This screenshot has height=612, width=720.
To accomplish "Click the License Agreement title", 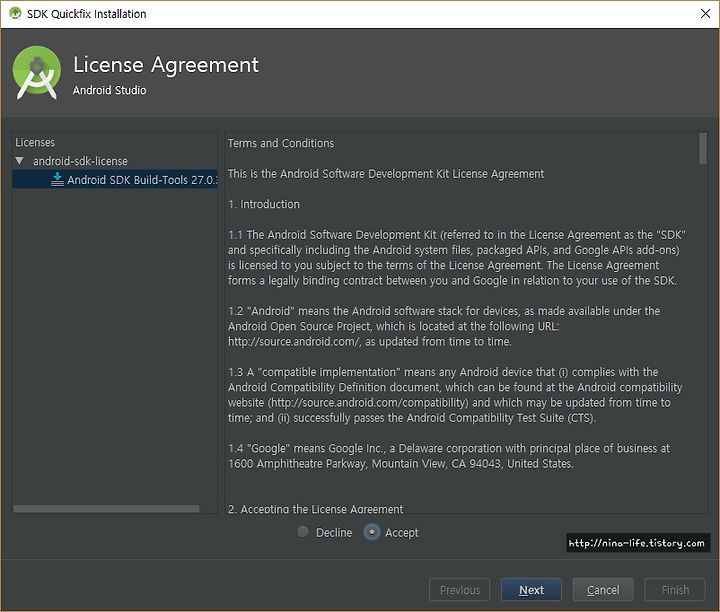I will (166, 65).
